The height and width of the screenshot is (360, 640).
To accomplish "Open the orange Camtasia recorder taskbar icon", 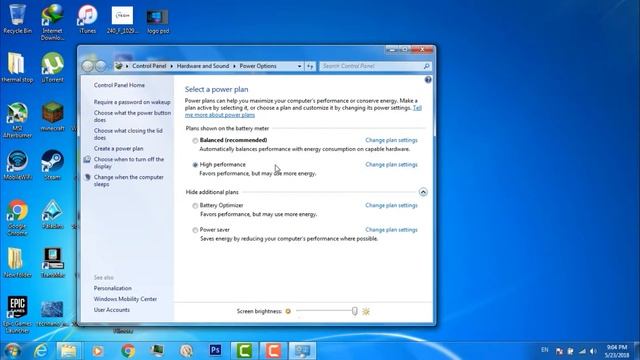I will [273, 351].
